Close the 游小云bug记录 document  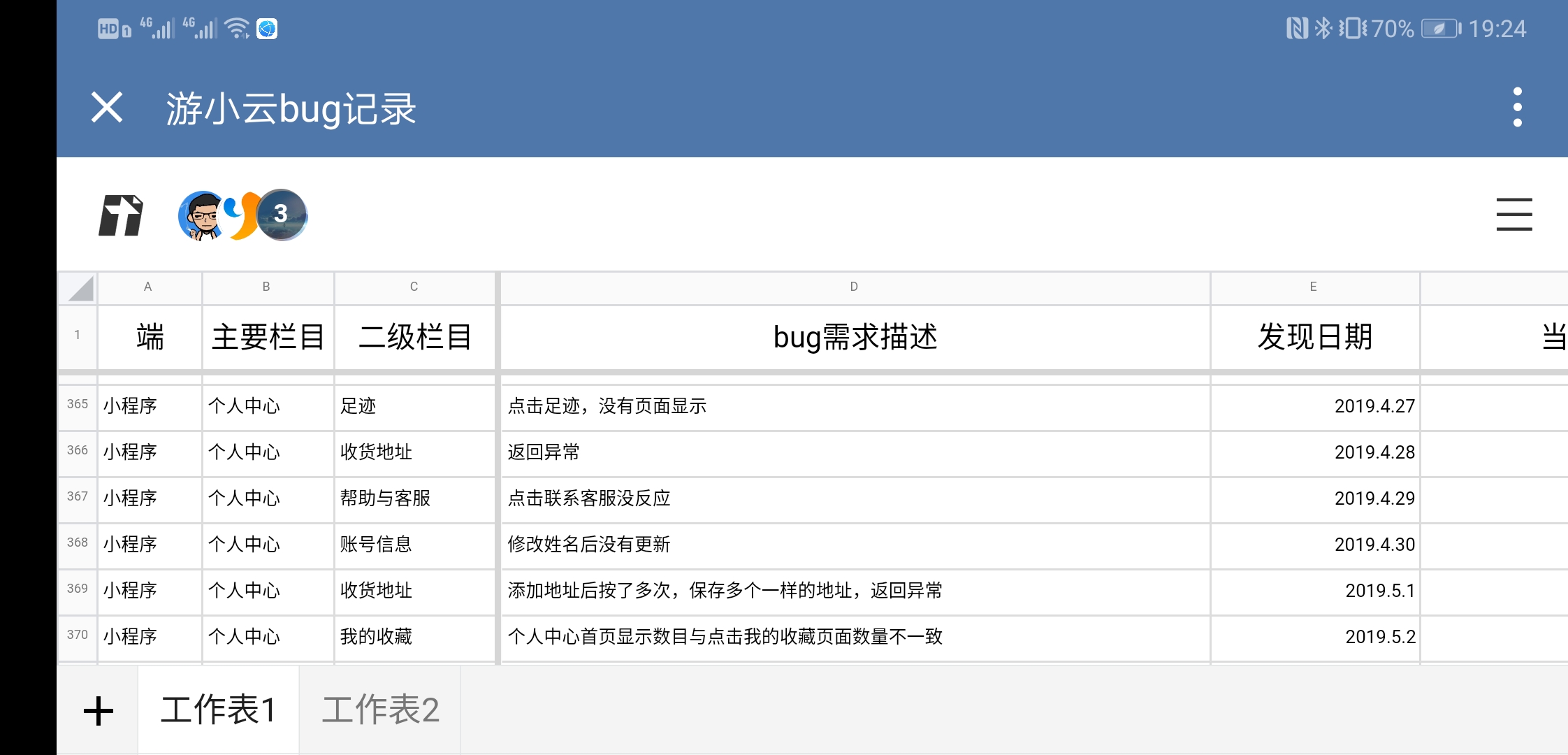click(107, 108)
